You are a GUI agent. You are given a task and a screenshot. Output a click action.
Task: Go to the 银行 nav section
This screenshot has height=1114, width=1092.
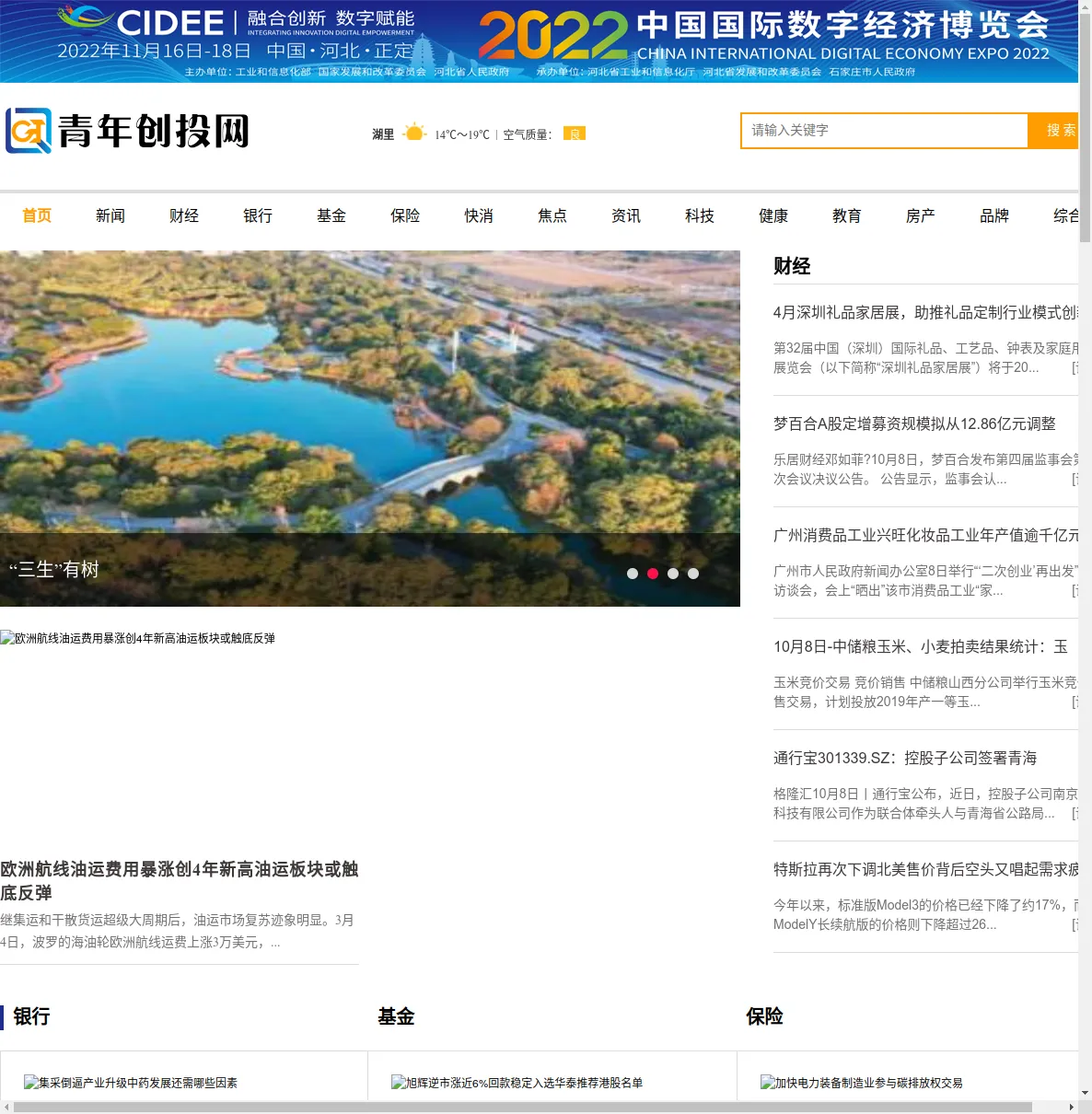pyautogui.click(x=258, y=215)
